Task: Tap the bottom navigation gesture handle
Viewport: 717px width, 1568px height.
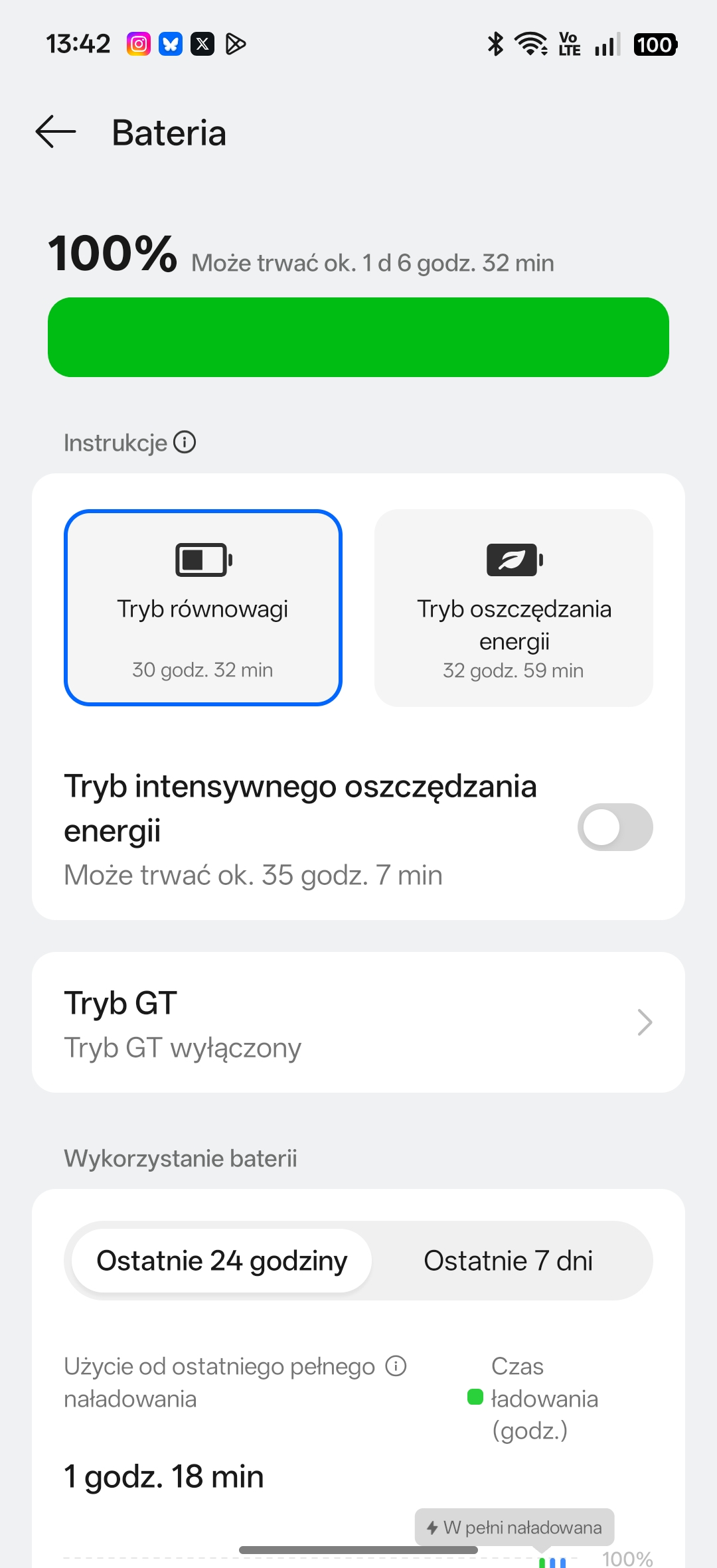Action: click(358, 1550)
